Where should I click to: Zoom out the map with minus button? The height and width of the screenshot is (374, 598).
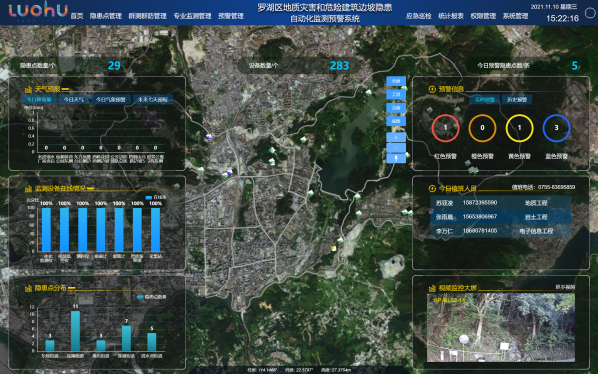click(x=396, y=148)
